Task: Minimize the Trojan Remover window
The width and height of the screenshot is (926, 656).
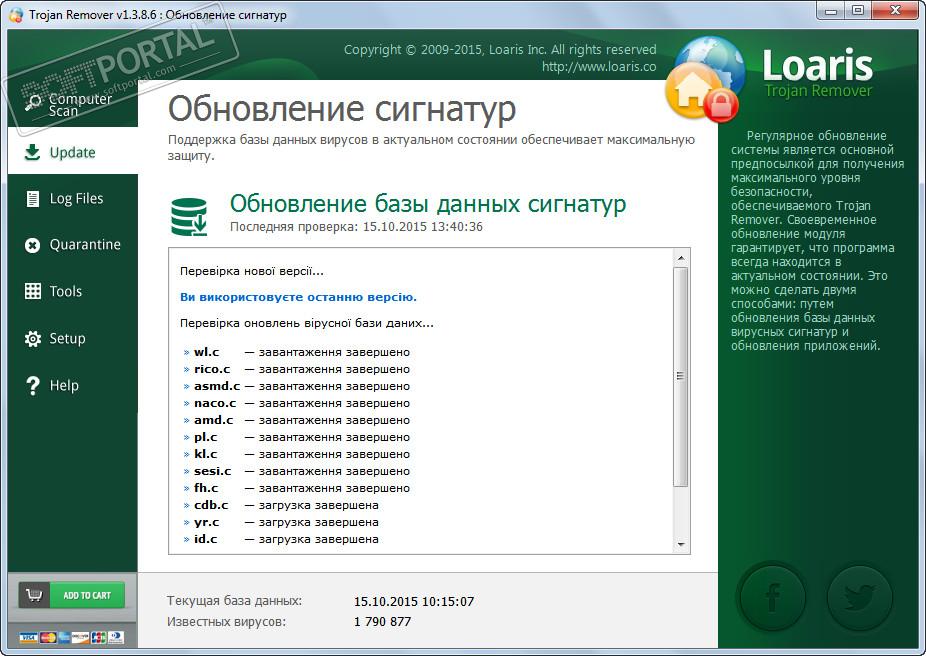Action: (831, 11)
